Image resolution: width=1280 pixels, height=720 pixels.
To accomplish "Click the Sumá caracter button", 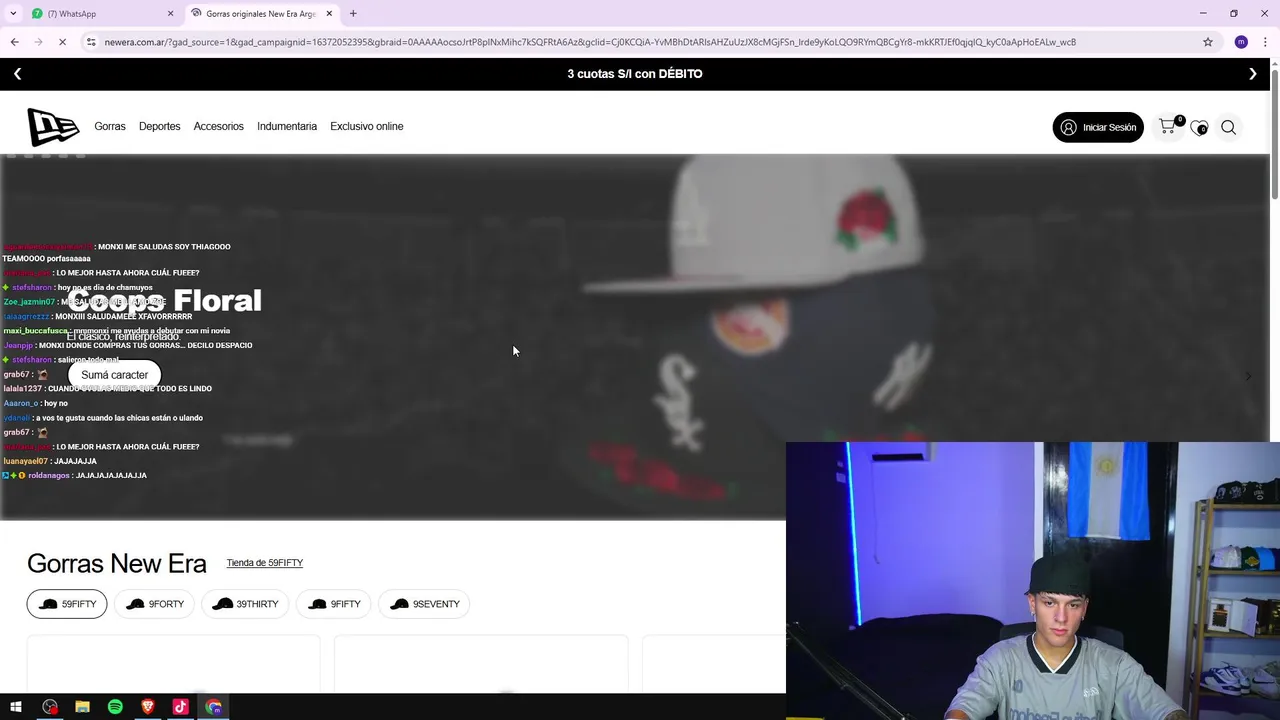I will pos(114,375).
